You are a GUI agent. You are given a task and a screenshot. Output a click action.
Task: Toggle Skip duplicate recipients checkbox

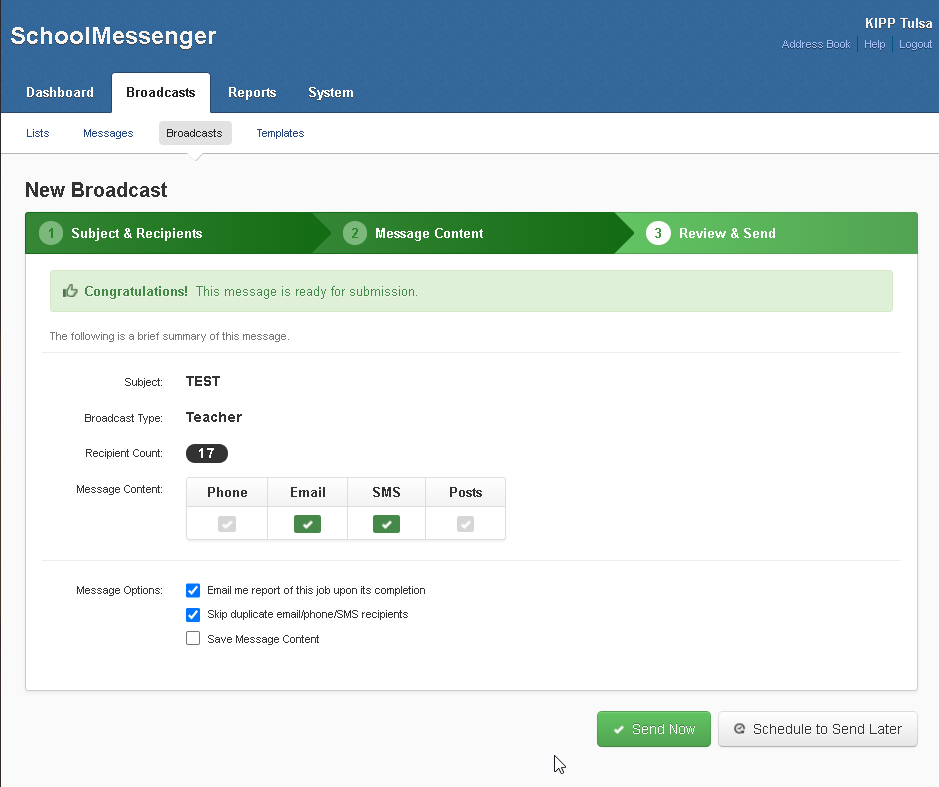click(194, 614)
